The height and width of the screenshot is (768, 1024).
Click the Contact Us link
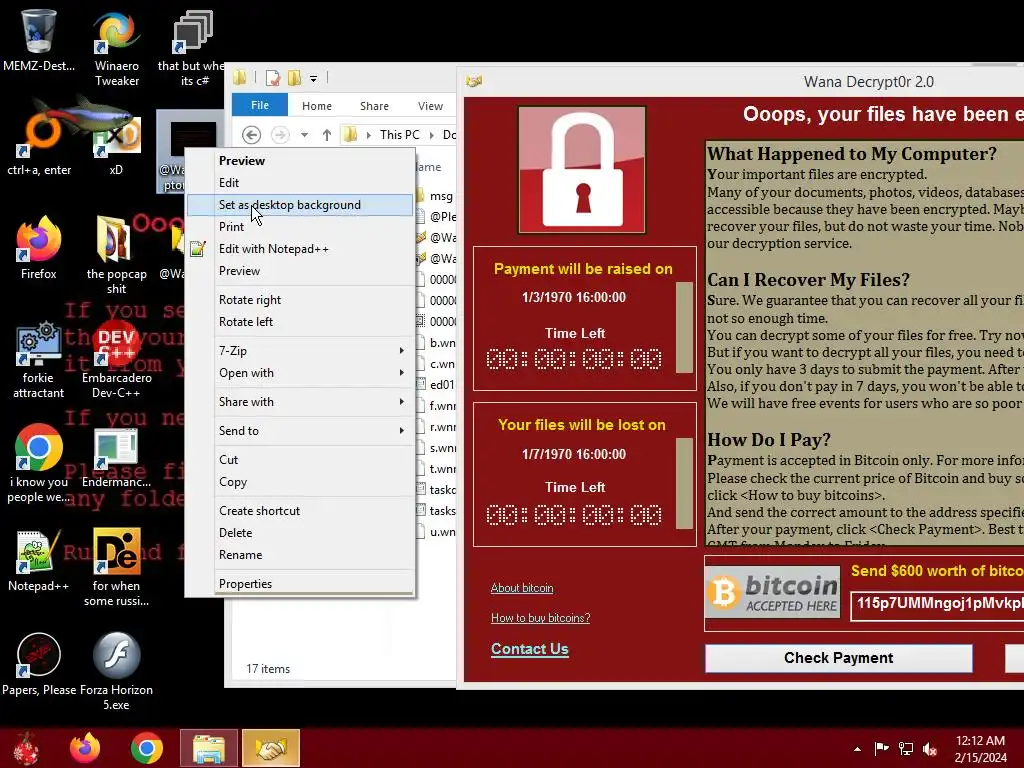(x=530, y=649)
